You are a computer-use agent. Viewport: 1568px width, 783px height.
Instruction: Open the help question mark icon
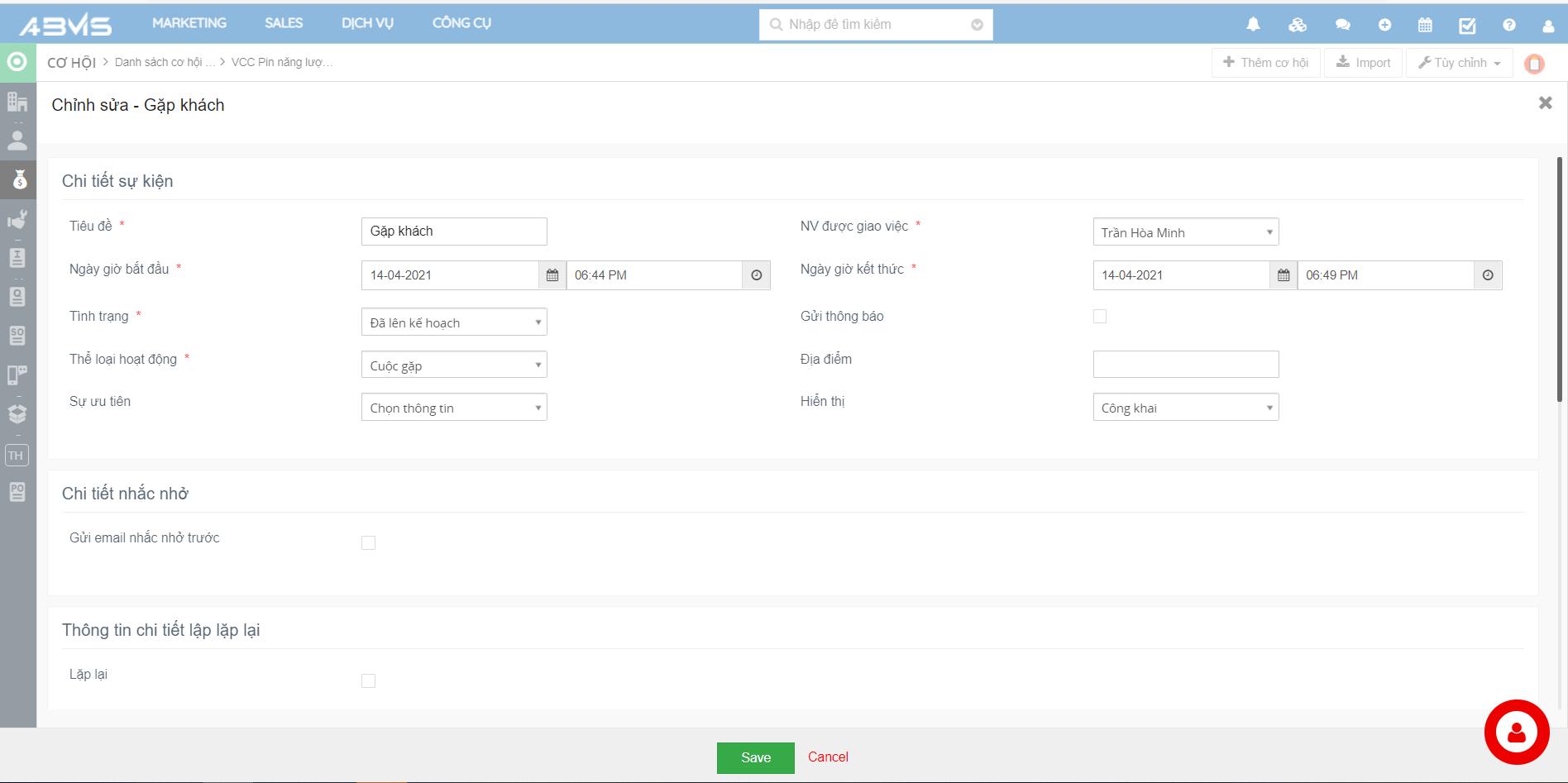1509,25
